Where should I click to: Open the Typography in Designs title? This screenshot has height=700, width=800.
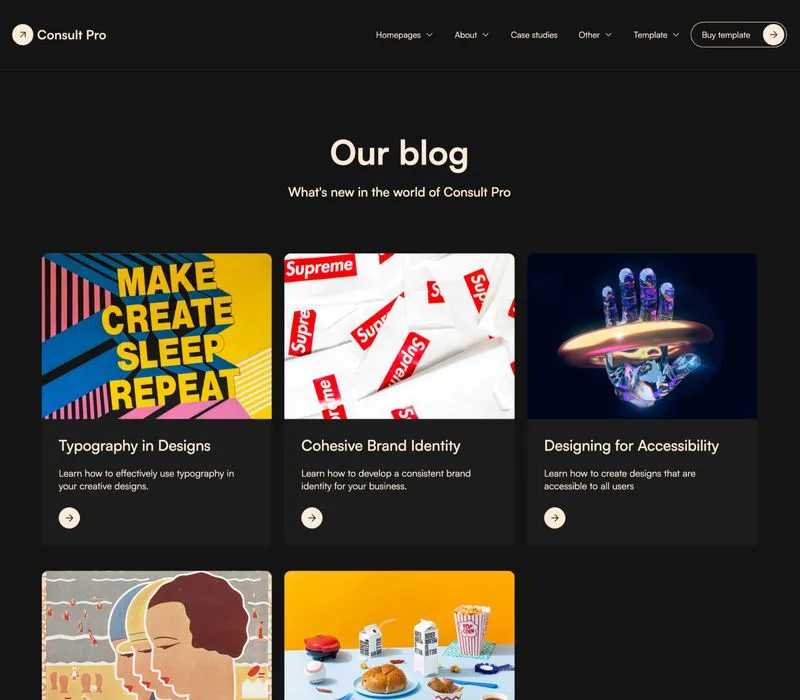pos(134,446)
